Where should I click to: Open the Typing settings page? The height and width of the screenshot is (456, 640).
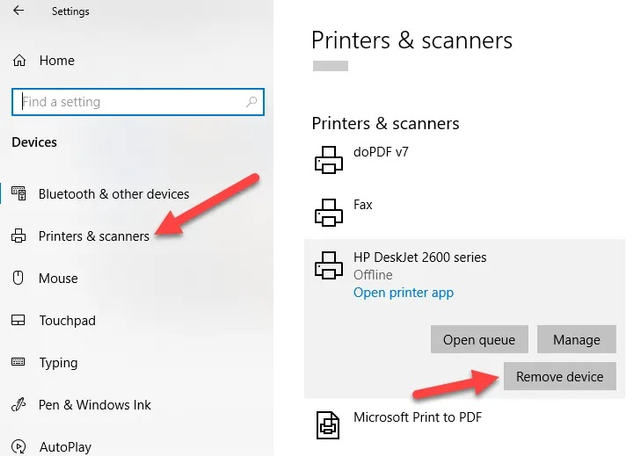[60, 362]
